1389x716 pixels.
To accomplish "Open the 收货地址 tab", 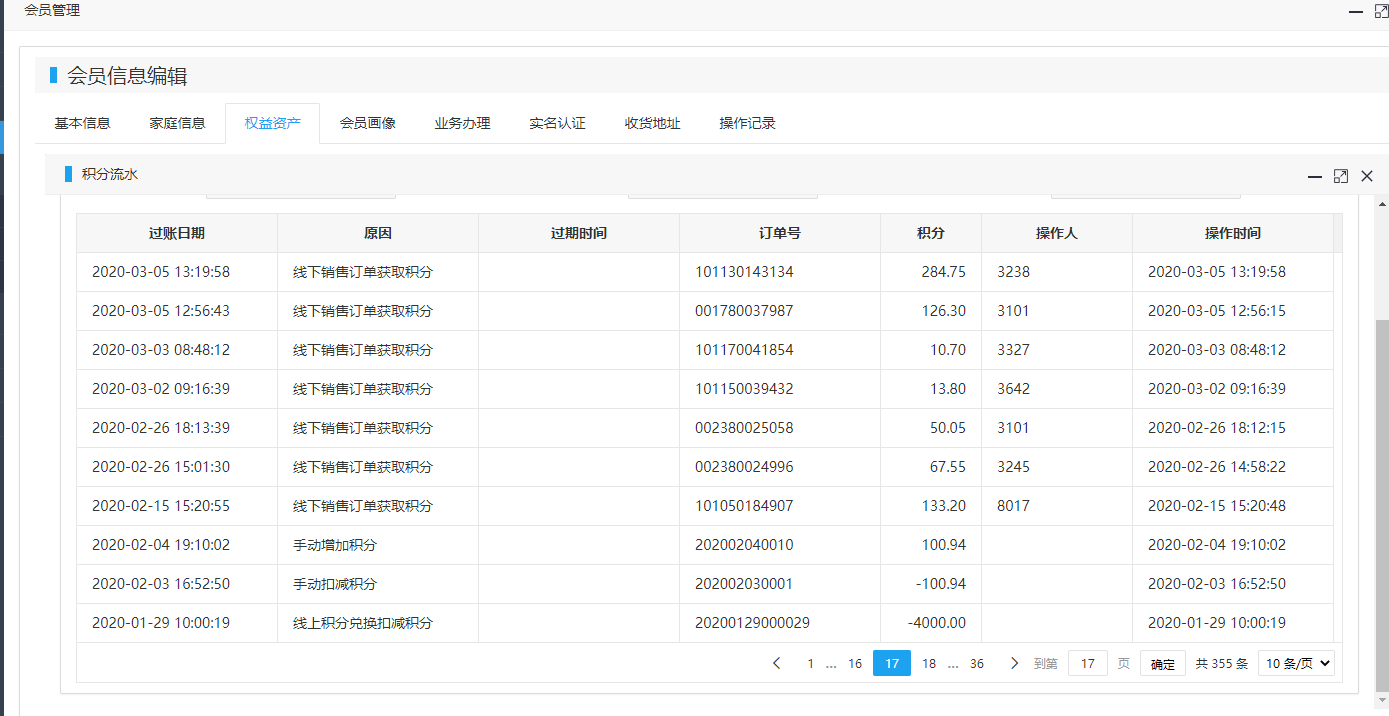I will pos(652,123).
